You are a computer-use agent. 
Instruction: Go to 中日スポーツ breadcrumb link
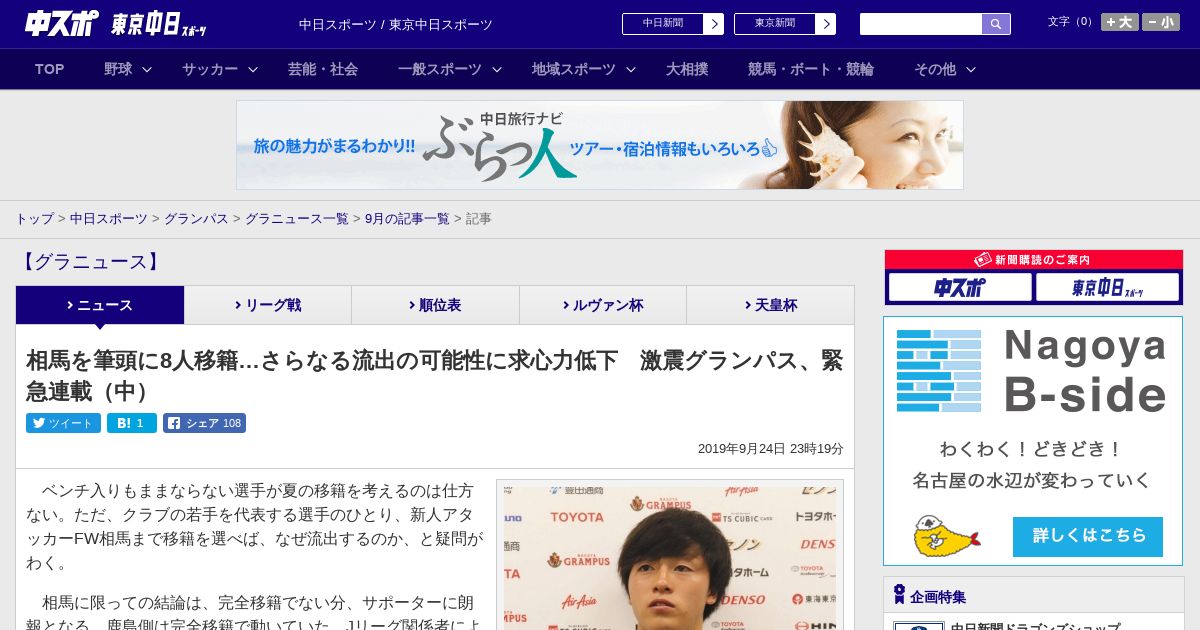click(109, 219)
